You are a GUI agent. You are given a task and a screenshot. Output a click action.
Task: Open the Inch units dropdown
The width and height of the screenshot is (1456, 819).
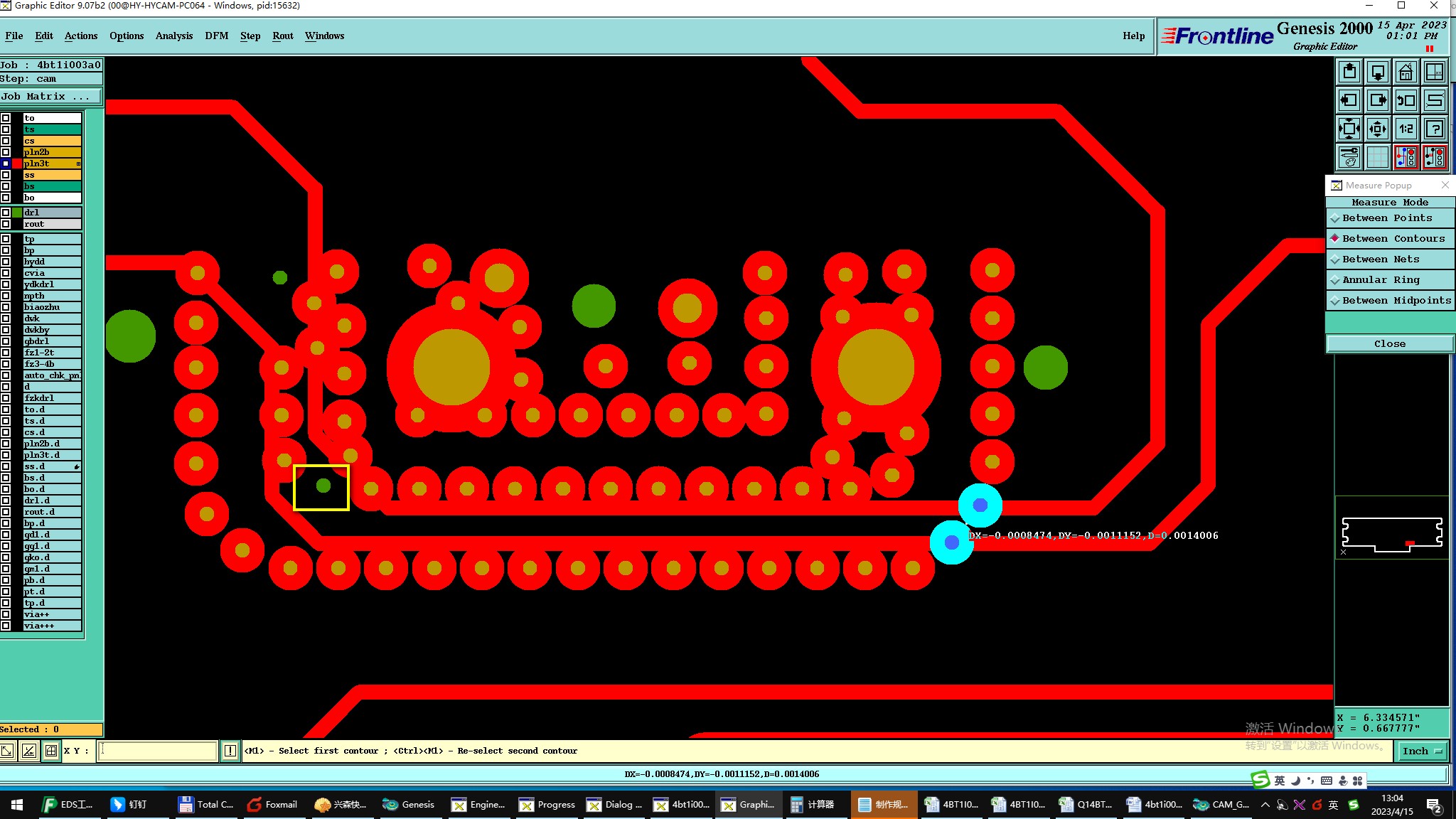(1423, 751)
